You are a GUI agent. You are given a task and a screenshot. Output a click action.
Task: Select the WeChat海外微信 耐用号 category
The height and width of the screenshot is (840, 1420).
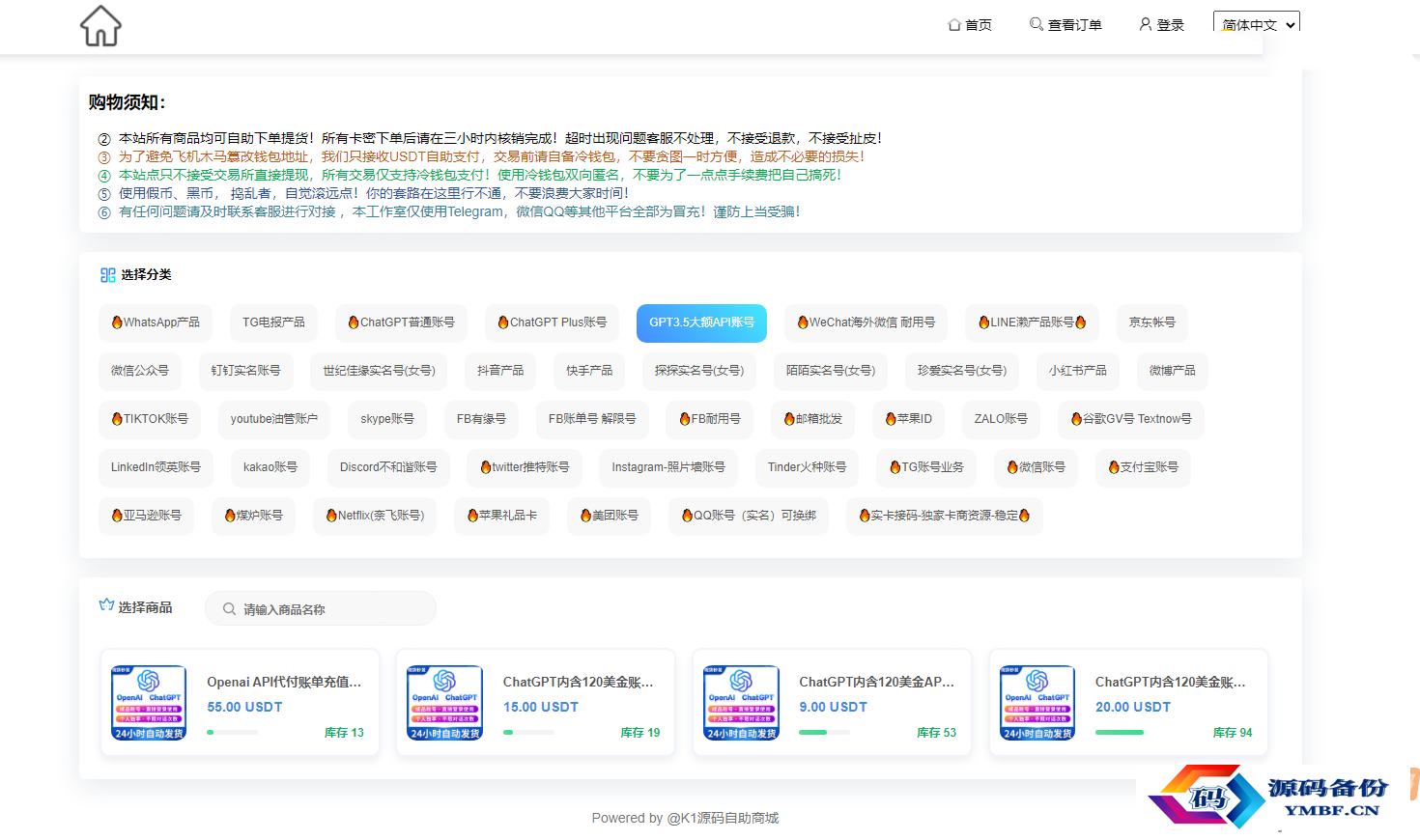pos(866,322)
